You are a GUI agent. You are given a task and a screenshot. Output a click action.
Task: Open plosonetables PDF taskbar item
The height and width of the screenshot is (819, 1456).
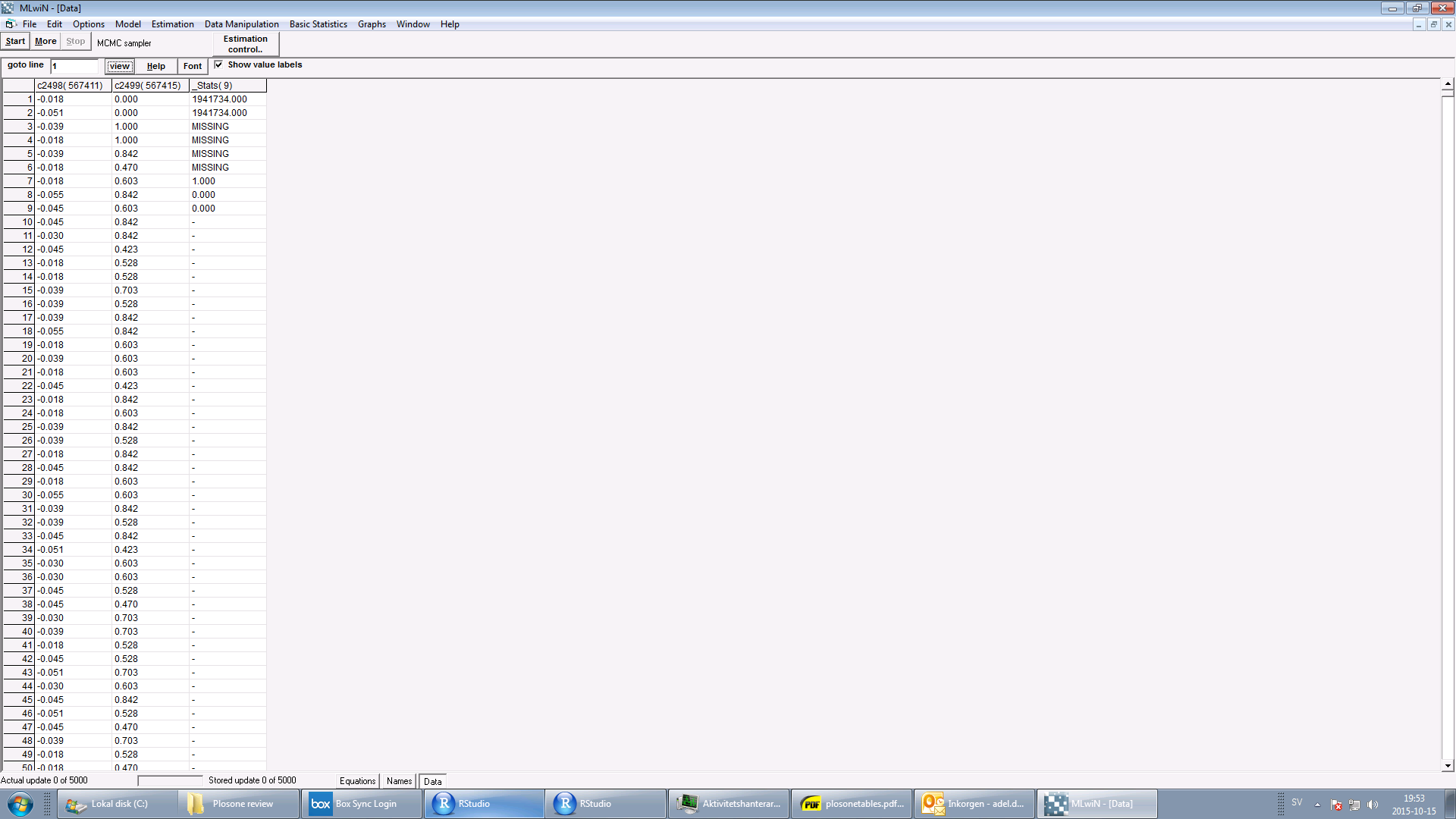pyautogui.click(x=851, y=804)
